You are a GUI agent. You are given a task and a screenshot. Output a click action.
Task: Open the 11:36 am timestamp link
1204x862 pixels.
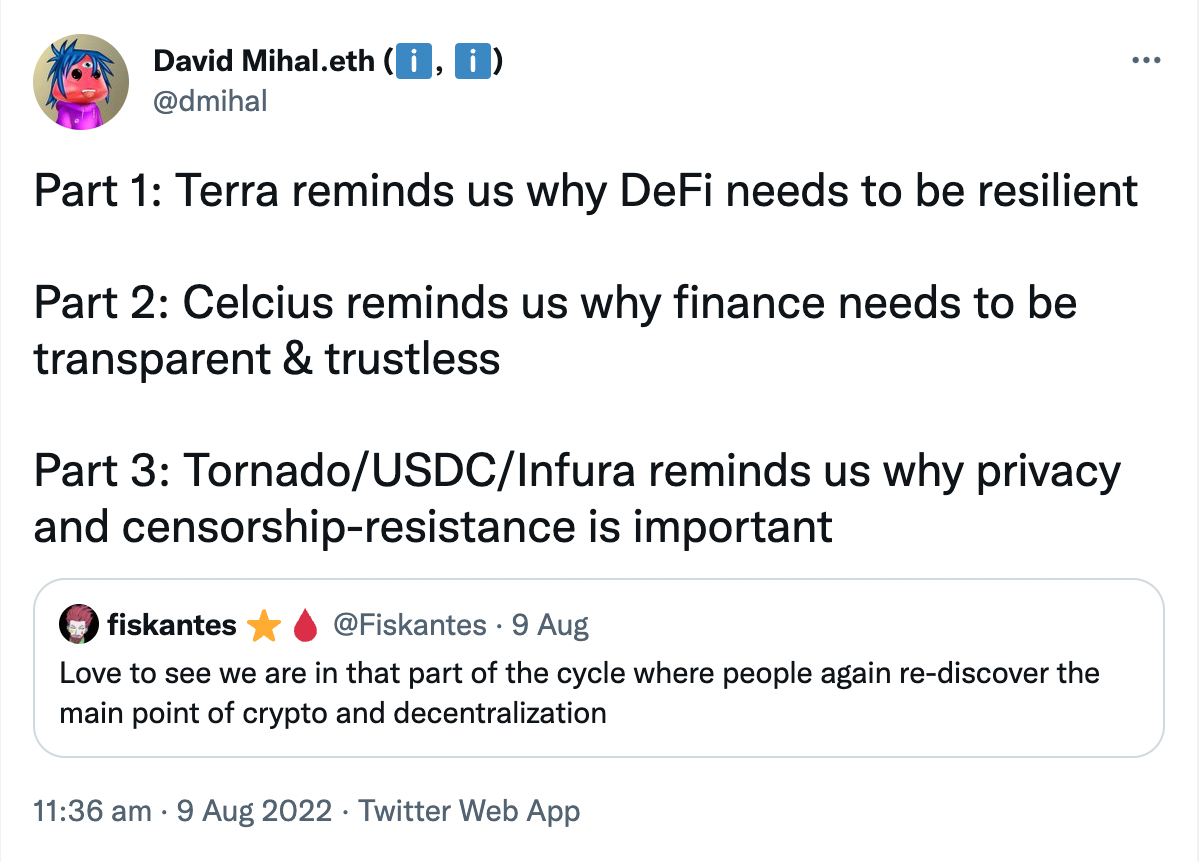[93, 811]
